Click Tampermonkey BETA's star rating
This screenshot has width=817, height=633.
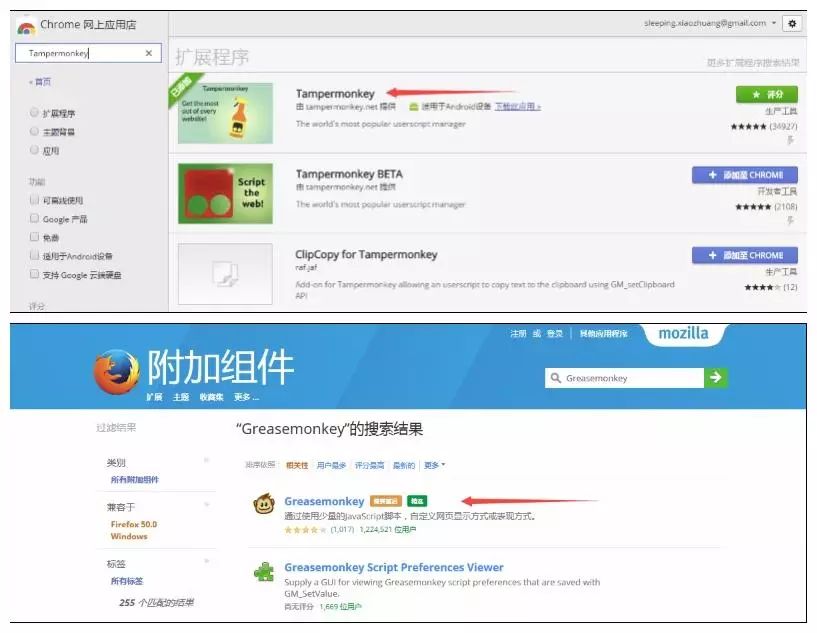click(x=753, y=207)
